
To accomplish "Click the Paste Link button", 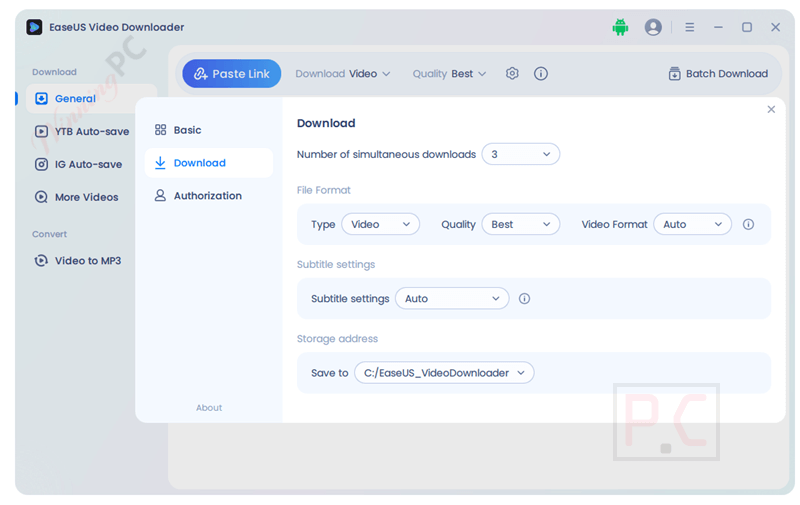I will pos(232,73).
